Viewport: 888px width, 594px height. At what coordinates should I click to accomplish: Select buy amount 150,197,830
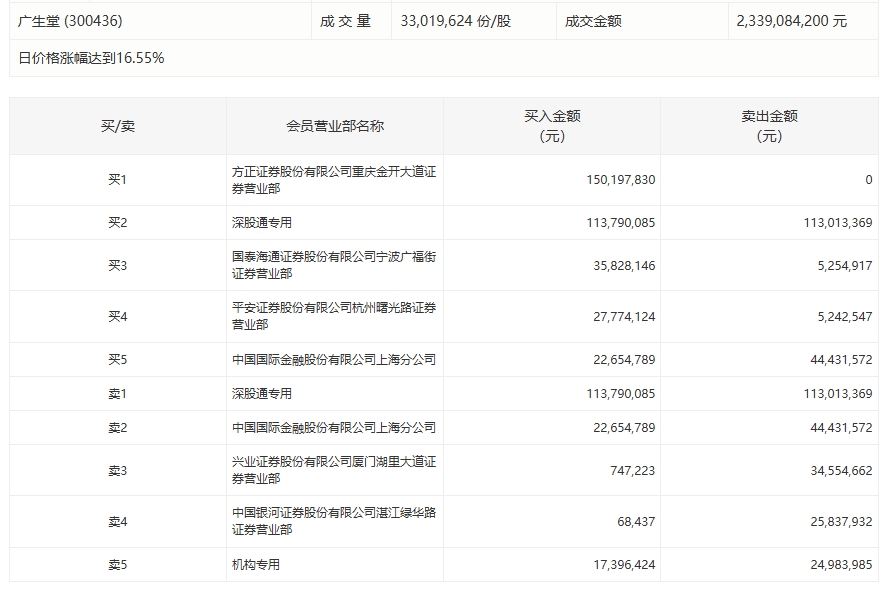click(x=621, y=180)
